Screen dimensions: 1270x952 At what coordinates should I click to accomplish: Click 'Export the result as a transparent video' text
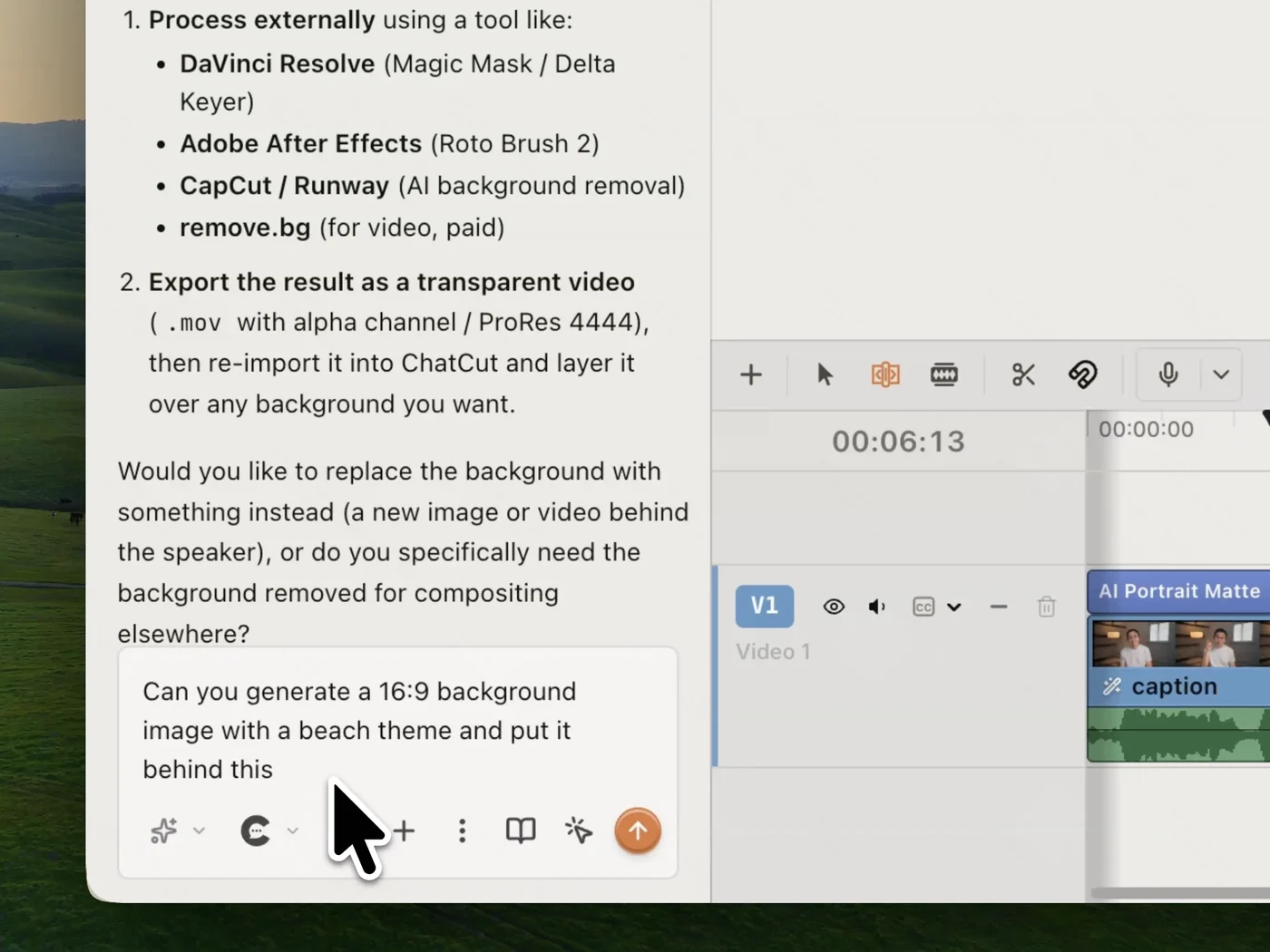point(392,282)
